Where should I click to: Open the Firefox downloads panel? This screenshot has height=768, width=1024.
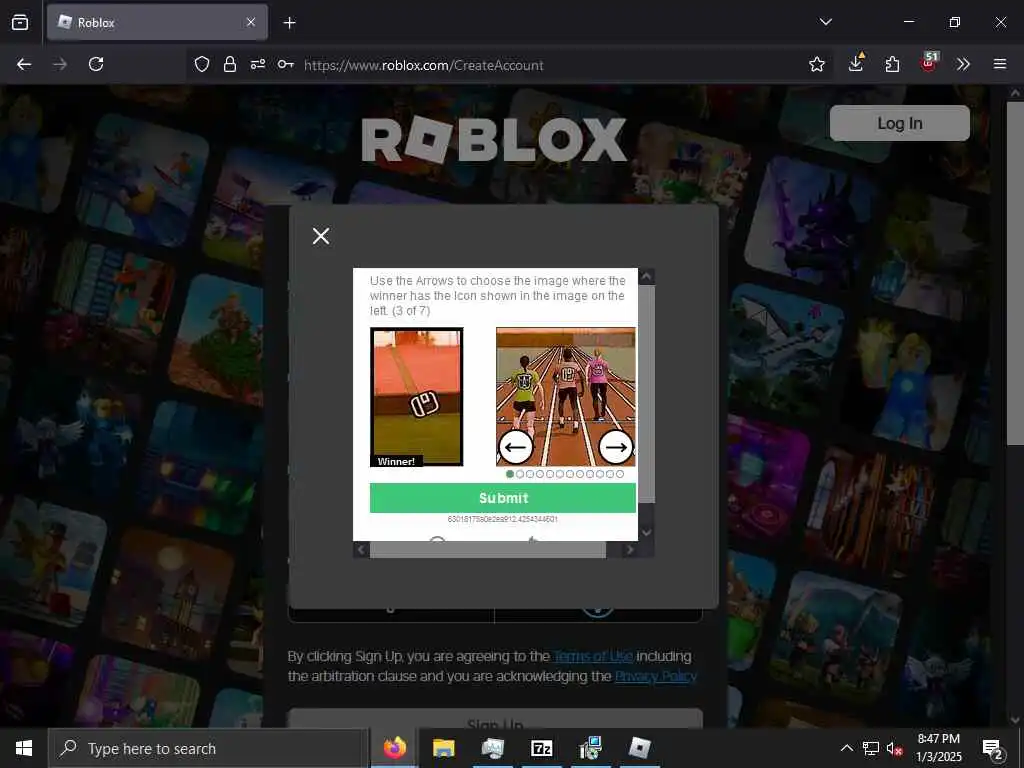(x=856, y=63)
